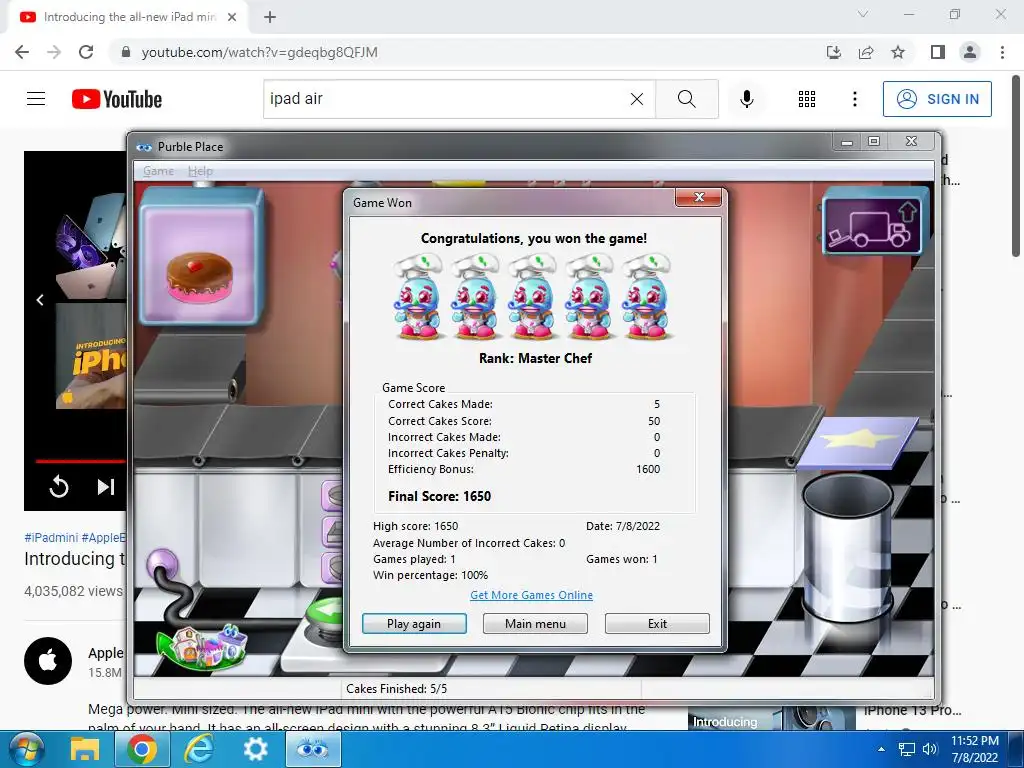Clear the YouTube search text

click(x=637, y=99)
